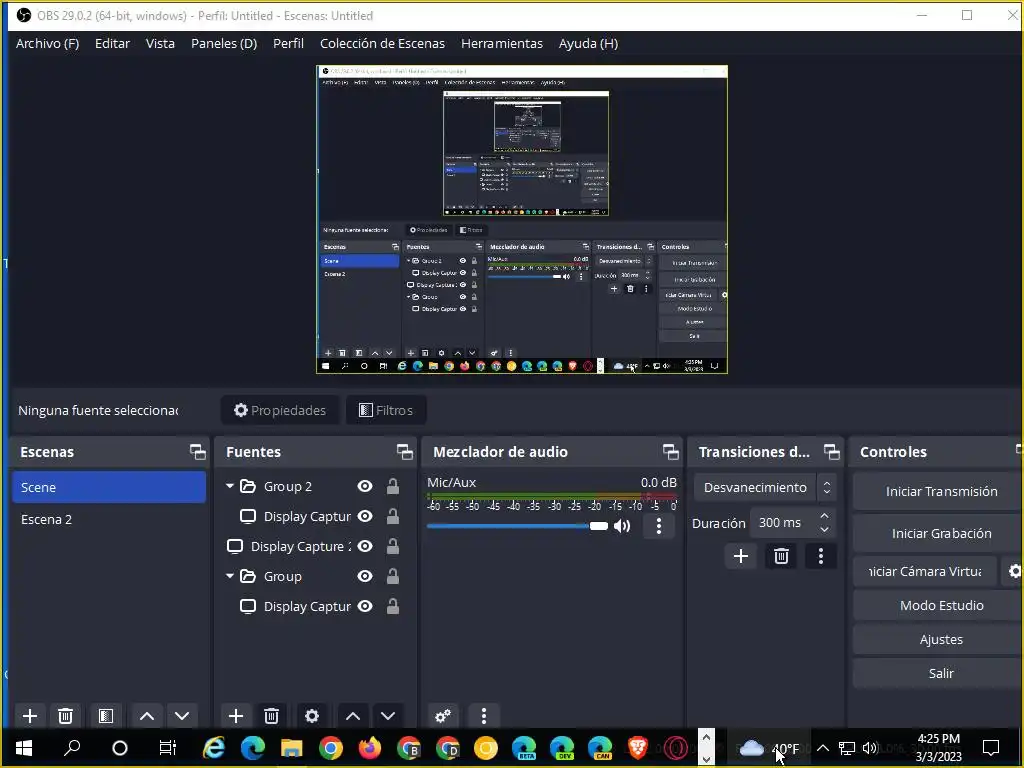
Task: Lock the Group 2 source
Action: pyautogui.click(x=392, y=486)
